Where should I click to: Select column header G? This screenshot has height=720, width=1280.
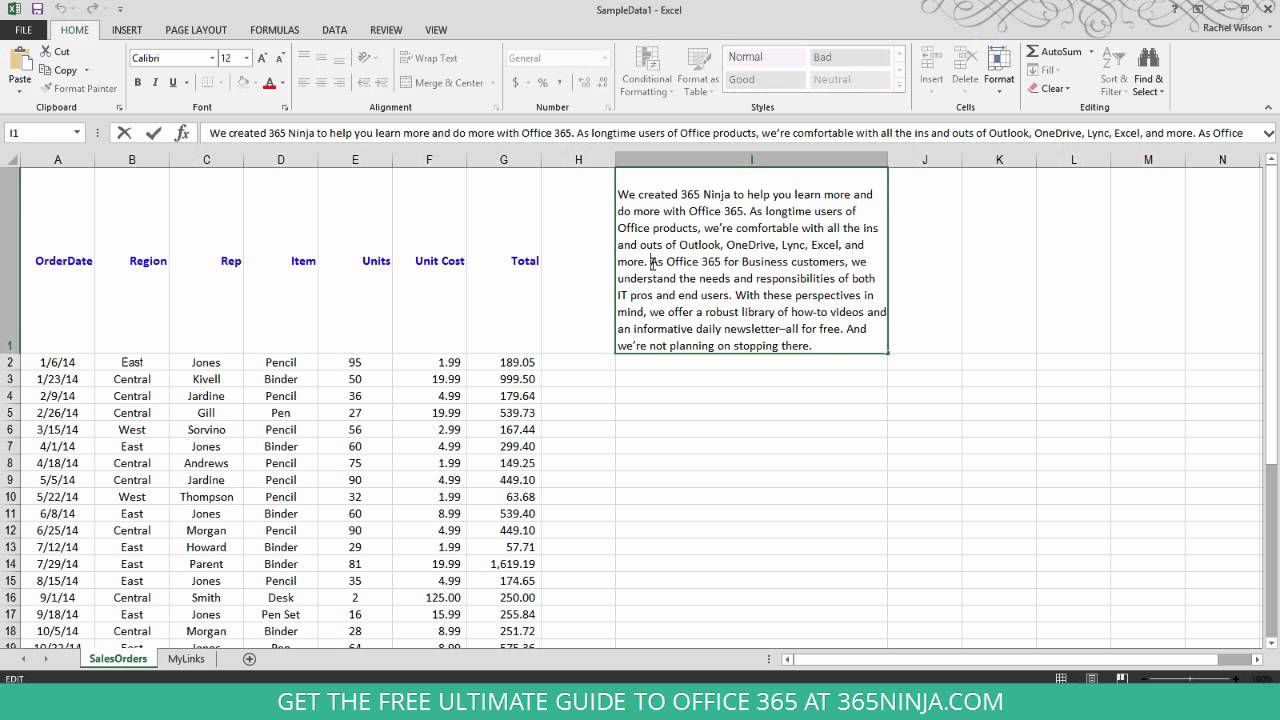click(x=503, y=159)
